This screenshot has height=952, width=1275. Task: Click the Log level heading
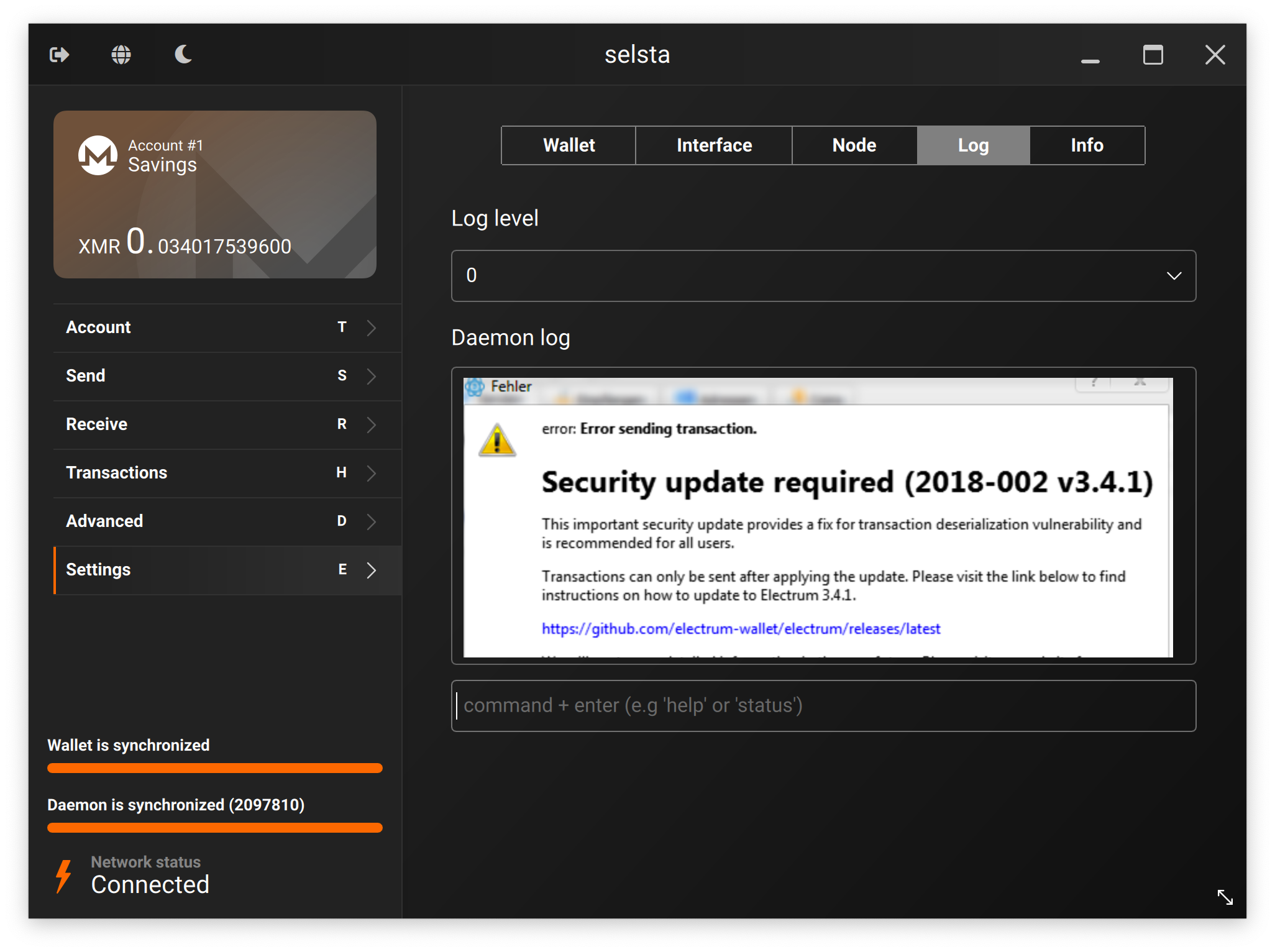pyautogui.click(x=495, y=219)
